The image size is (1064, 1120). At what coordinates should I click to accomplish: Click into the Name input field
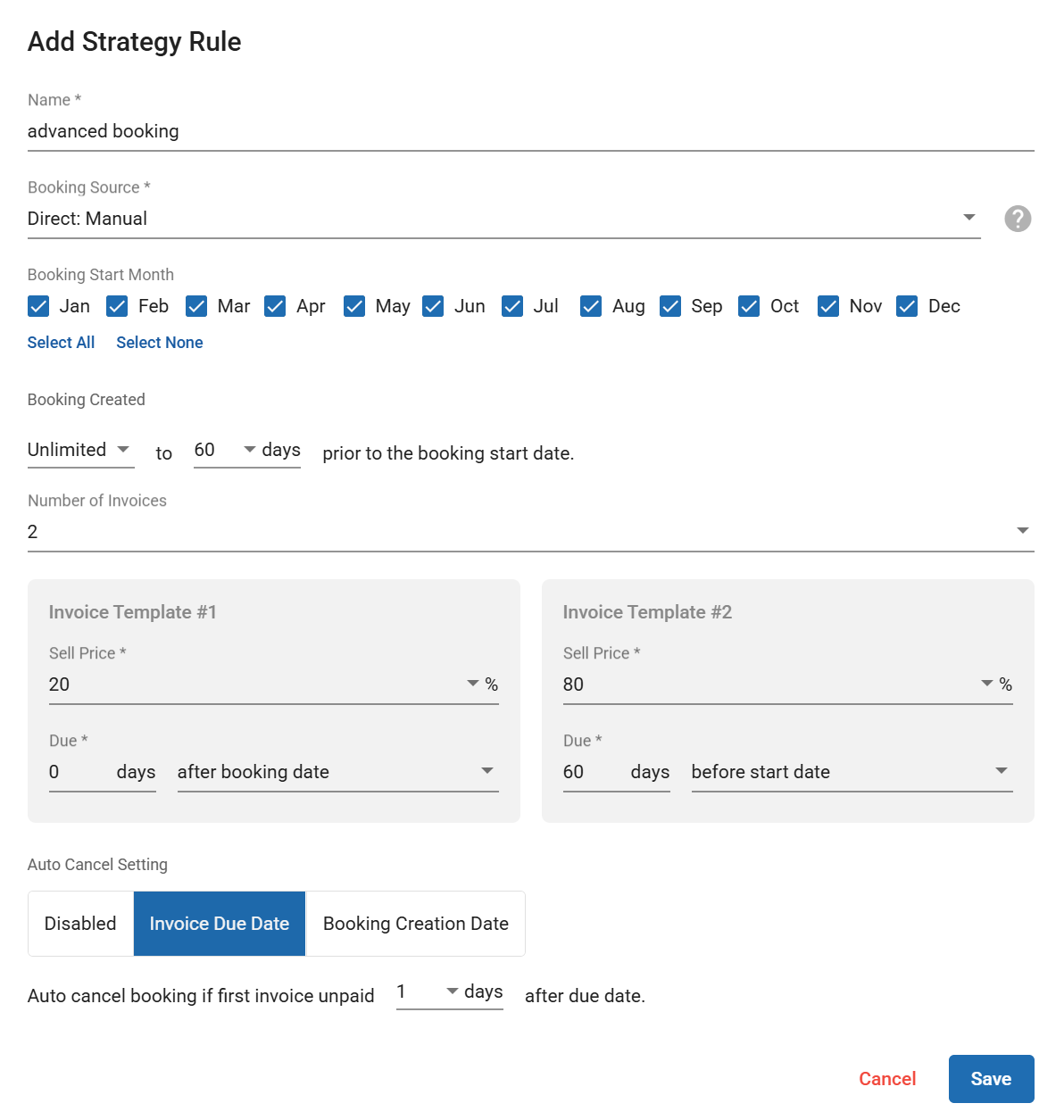(x=530, y=131)
